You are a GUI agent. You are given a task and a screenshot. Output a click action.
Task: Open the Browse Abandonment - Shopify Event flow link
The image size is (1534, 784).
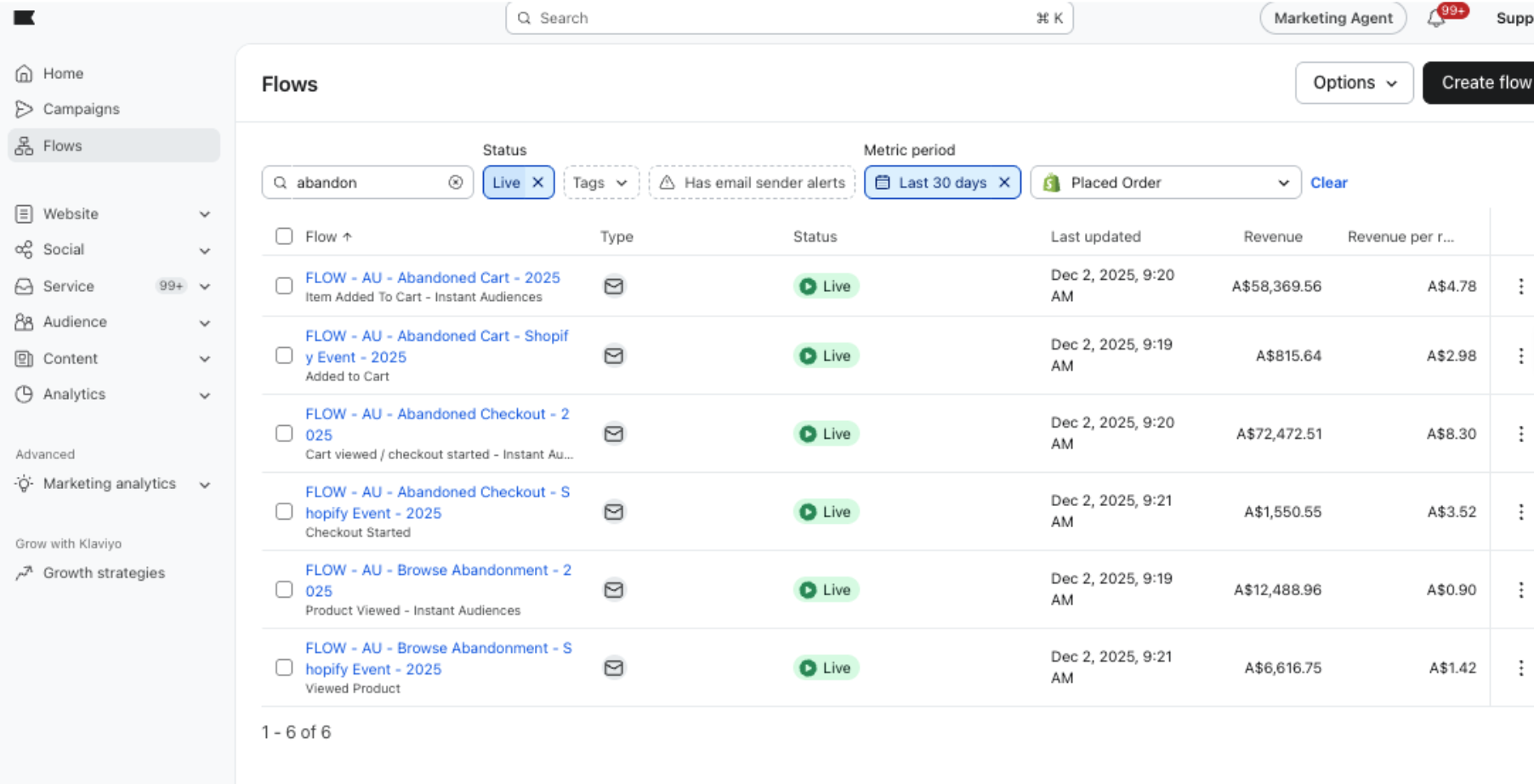tap(439, 659)
